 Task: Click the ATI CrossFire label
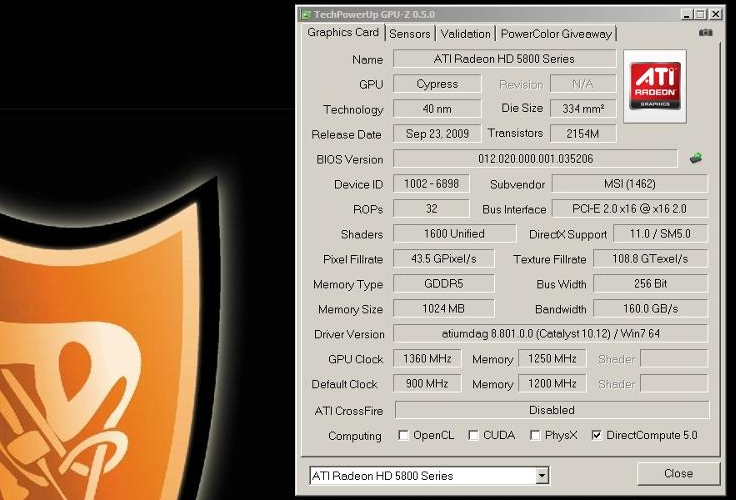[x=349, y=411]
